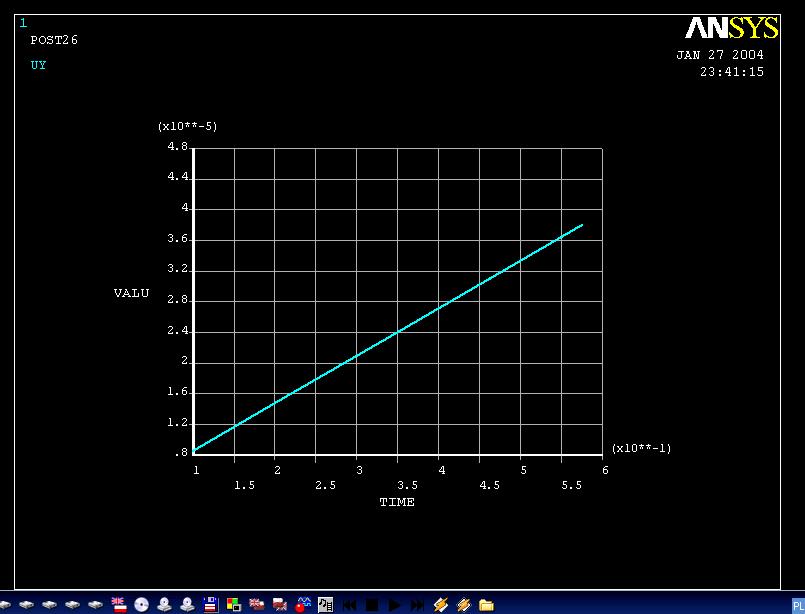
Task: Click the ANSYS logo
Action: tap(732, 28)
